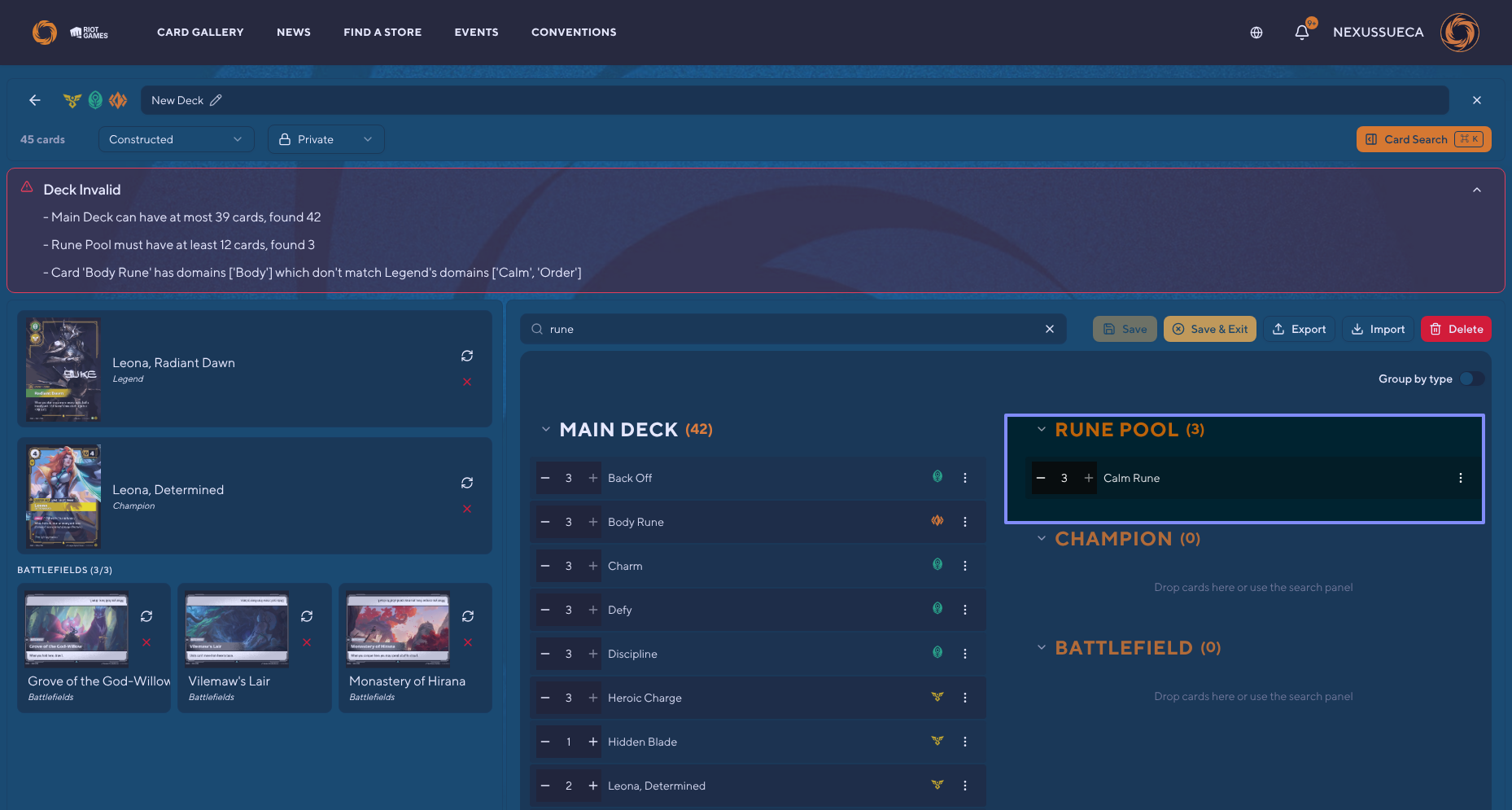Toggle Group by type switch
1512x810 pixels.
coord(1471,379)
